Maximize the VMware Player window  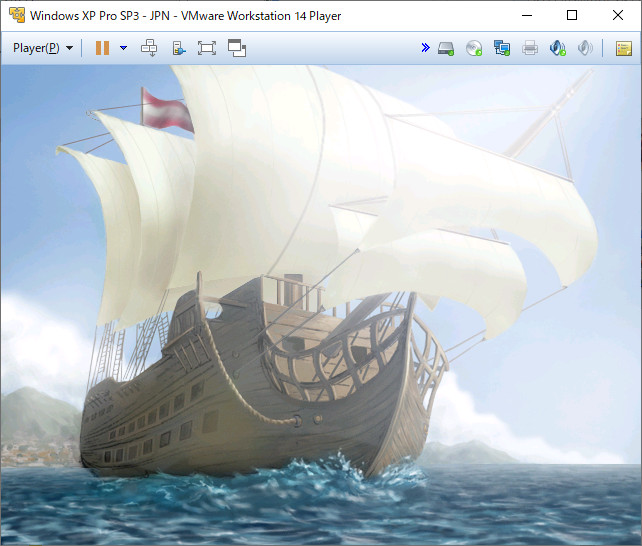572,16
